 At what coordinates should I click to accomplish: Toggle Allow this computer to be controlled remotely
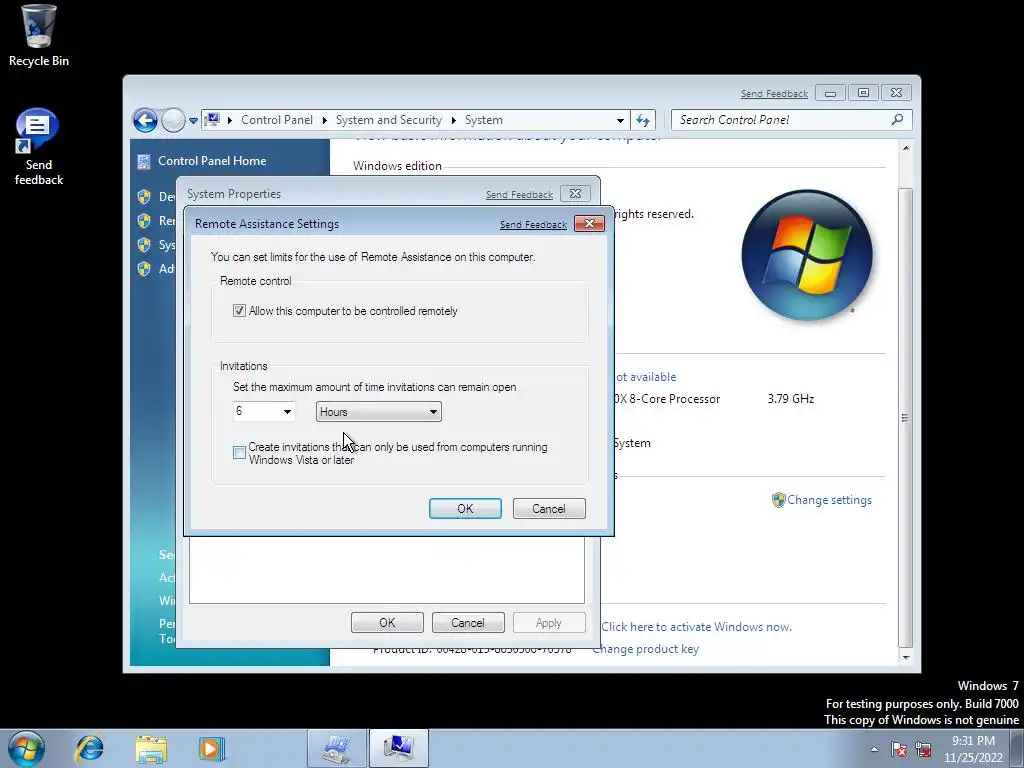coord(239,311)
